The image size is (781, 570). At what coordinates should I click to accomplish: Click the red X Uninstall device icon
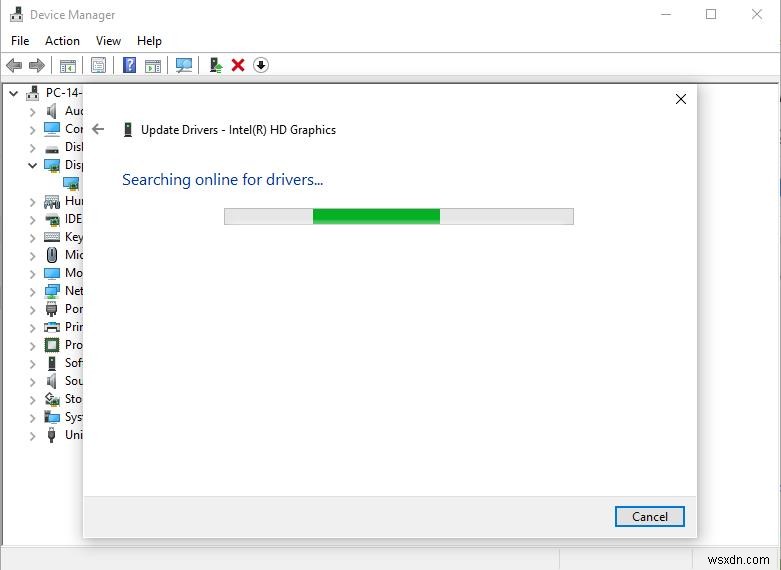coord(238,65)
